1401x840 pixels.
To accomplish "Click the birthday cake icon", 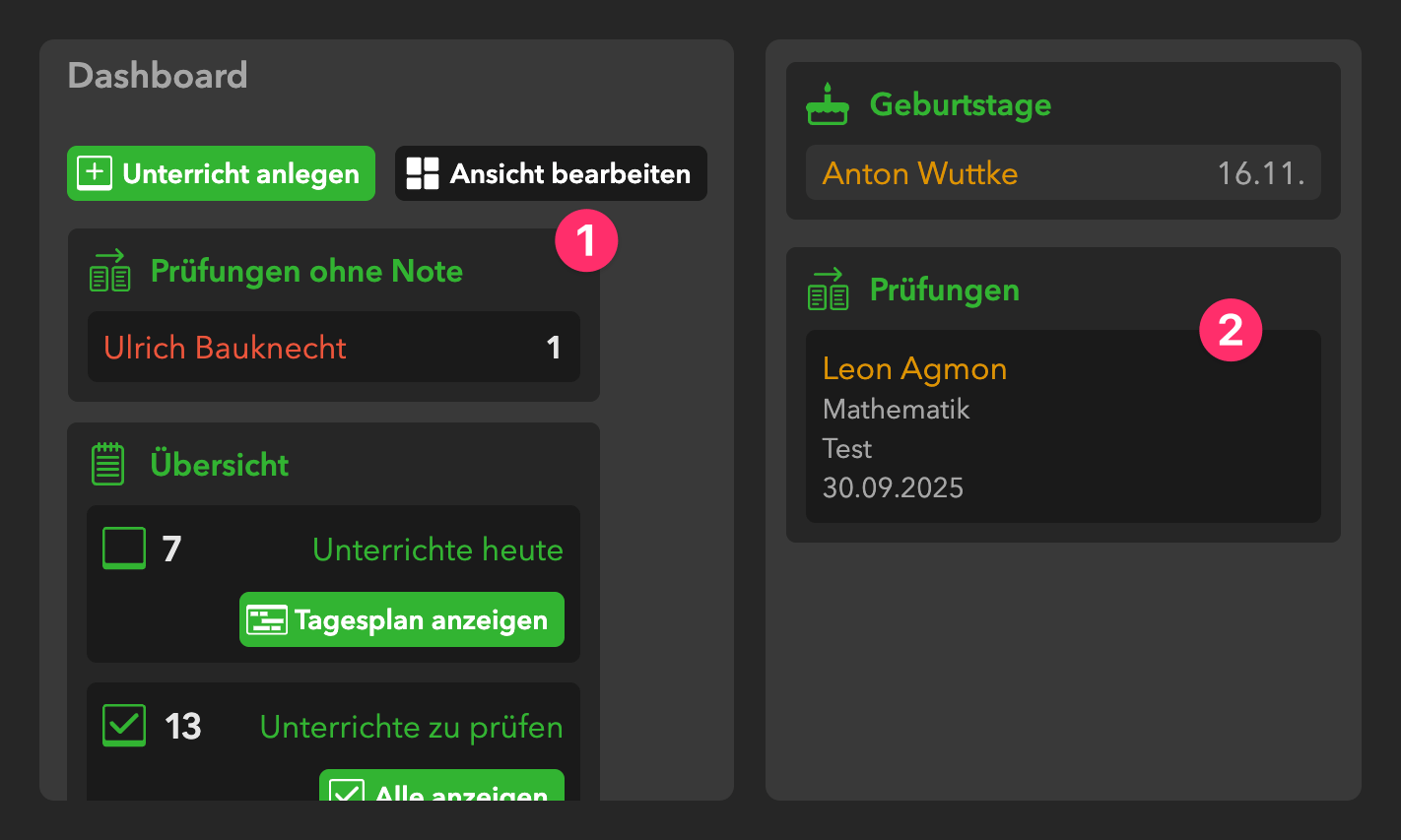I will 828,104.
